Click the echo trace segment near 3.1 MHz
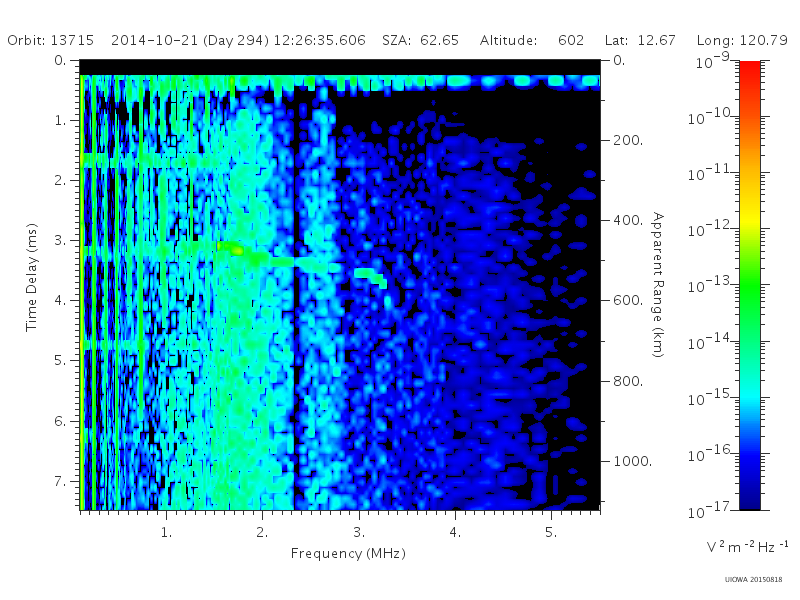The image size is (800, 600). (371, 277)
